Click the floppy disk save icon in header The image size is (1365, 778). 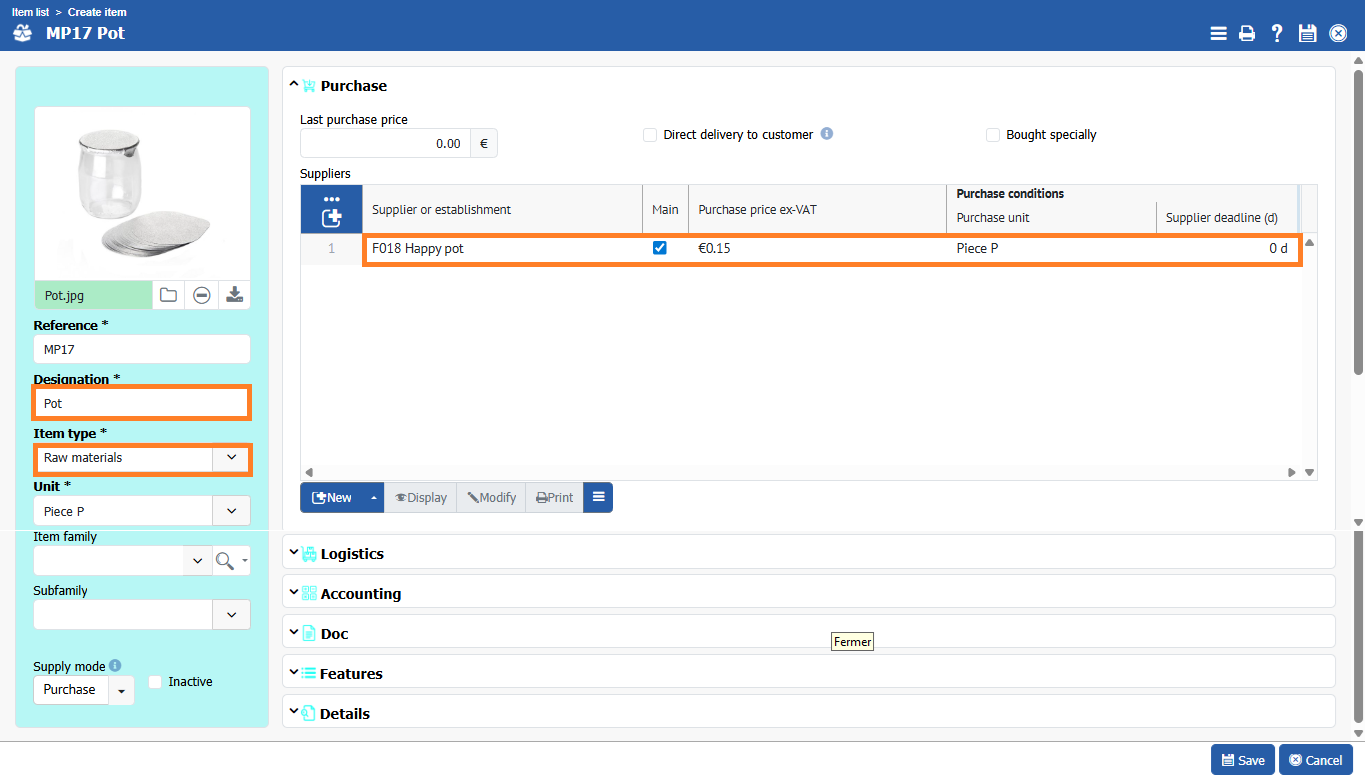[x=1307, y=33]
